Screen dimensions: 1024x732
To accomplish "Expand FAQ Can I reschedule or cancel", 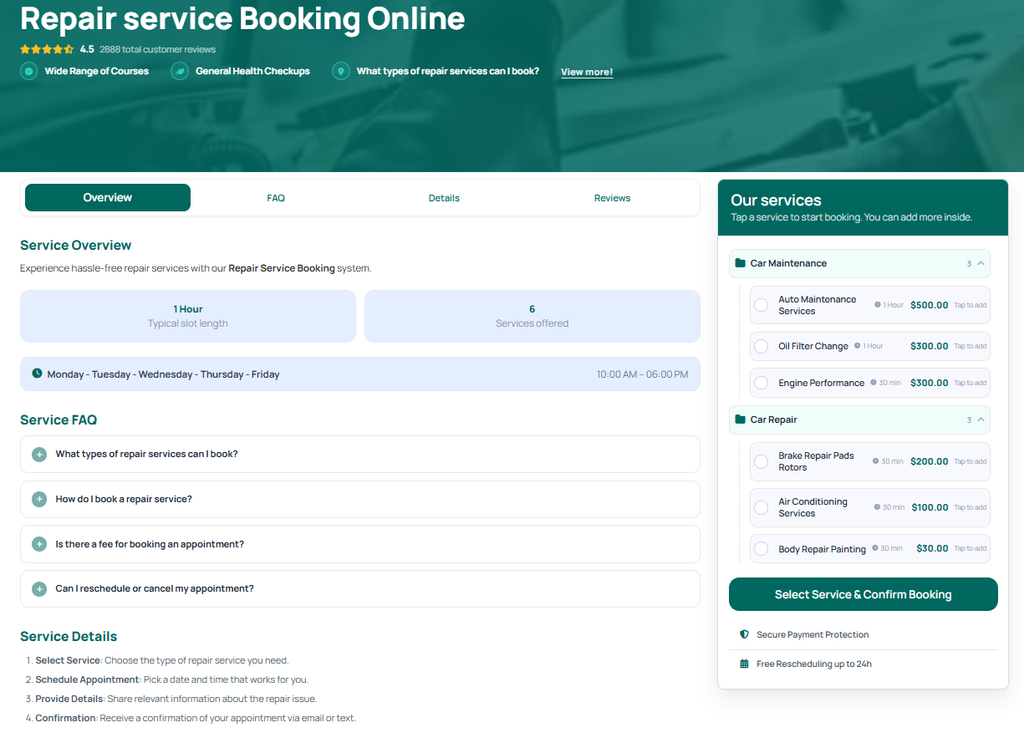I will click(360, 589).
